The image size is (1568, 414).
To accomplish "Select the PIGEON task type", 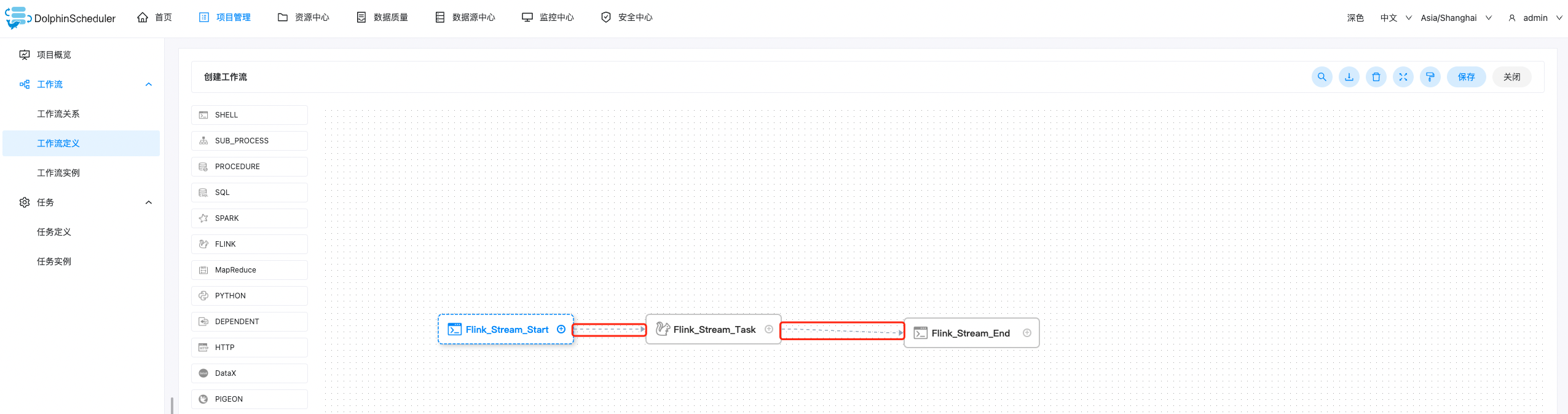I will [x=249, y=399].
